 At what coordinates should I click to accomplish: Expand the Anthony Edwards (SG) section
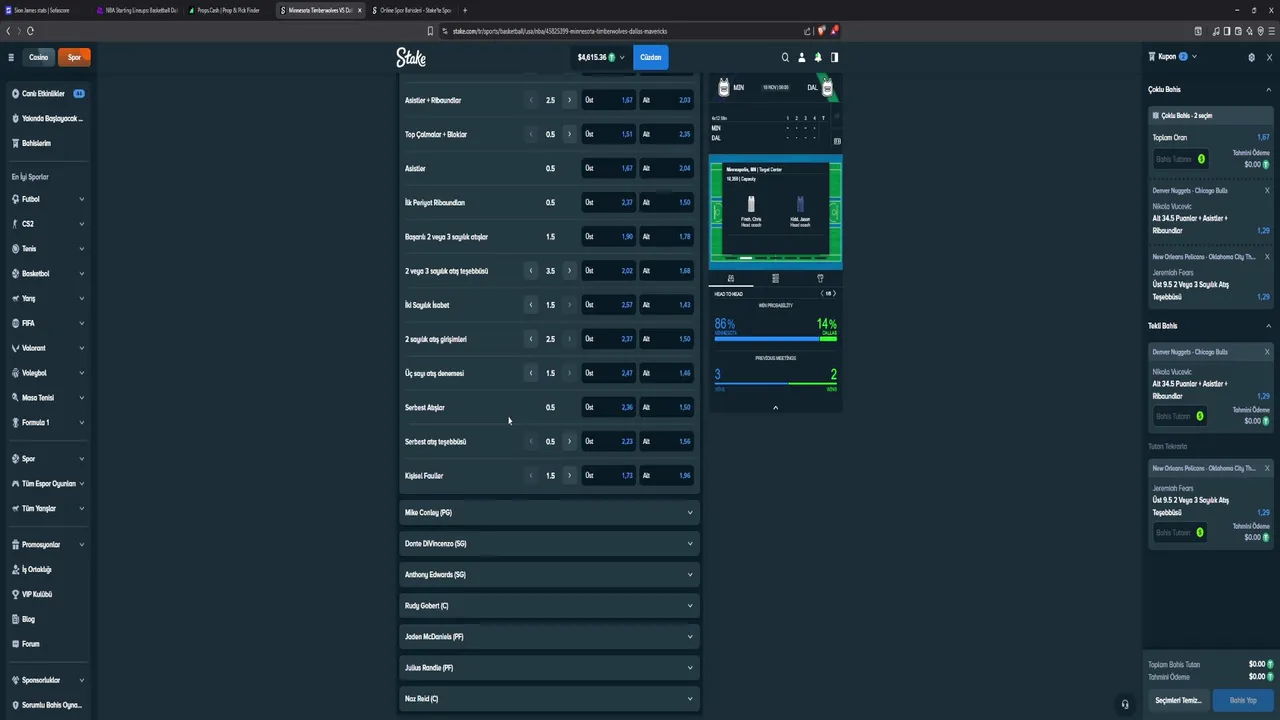549,574
